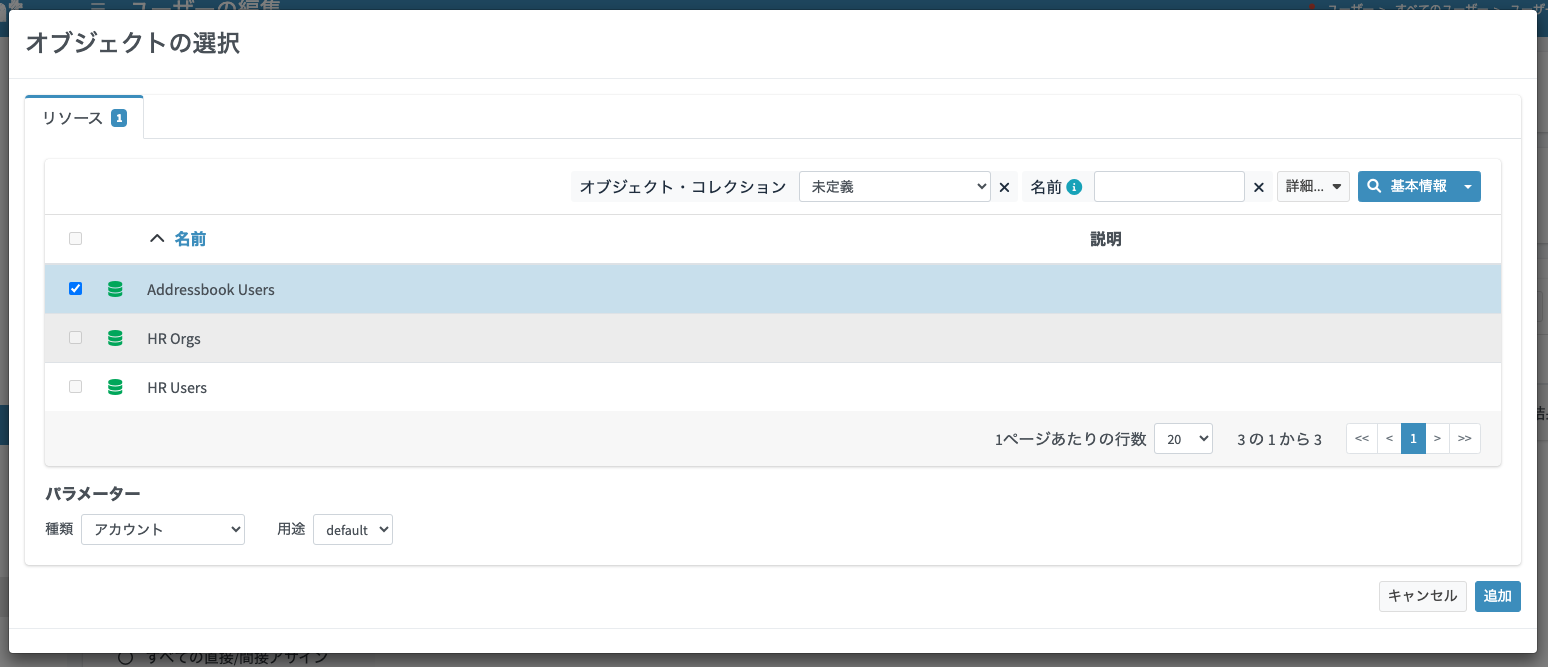Screen dimensions: 1548x667
Task: Open the 基本情報 search dropdown arrow
Action: point(1468,186)
